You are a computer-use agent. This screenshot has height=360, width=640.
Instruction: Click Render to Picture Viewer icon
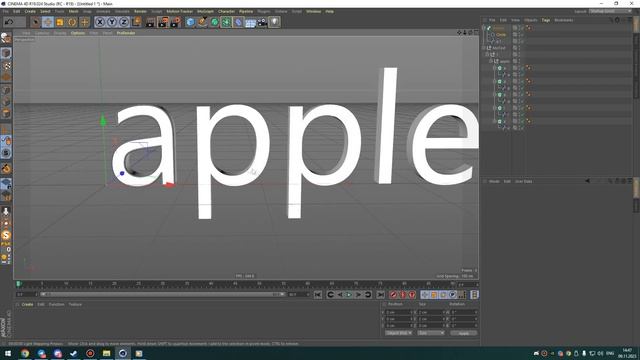click(x=163, y=22)
